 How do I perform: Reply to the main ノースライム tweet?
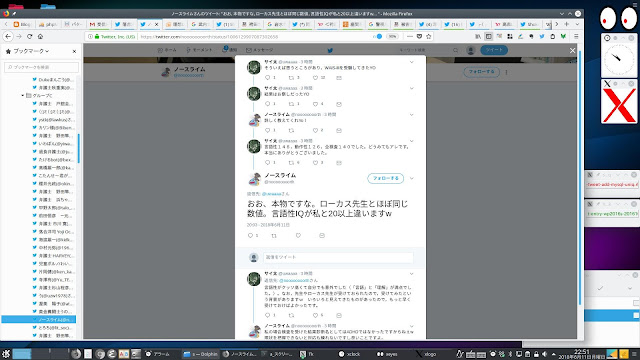click(x=251, y=236)
